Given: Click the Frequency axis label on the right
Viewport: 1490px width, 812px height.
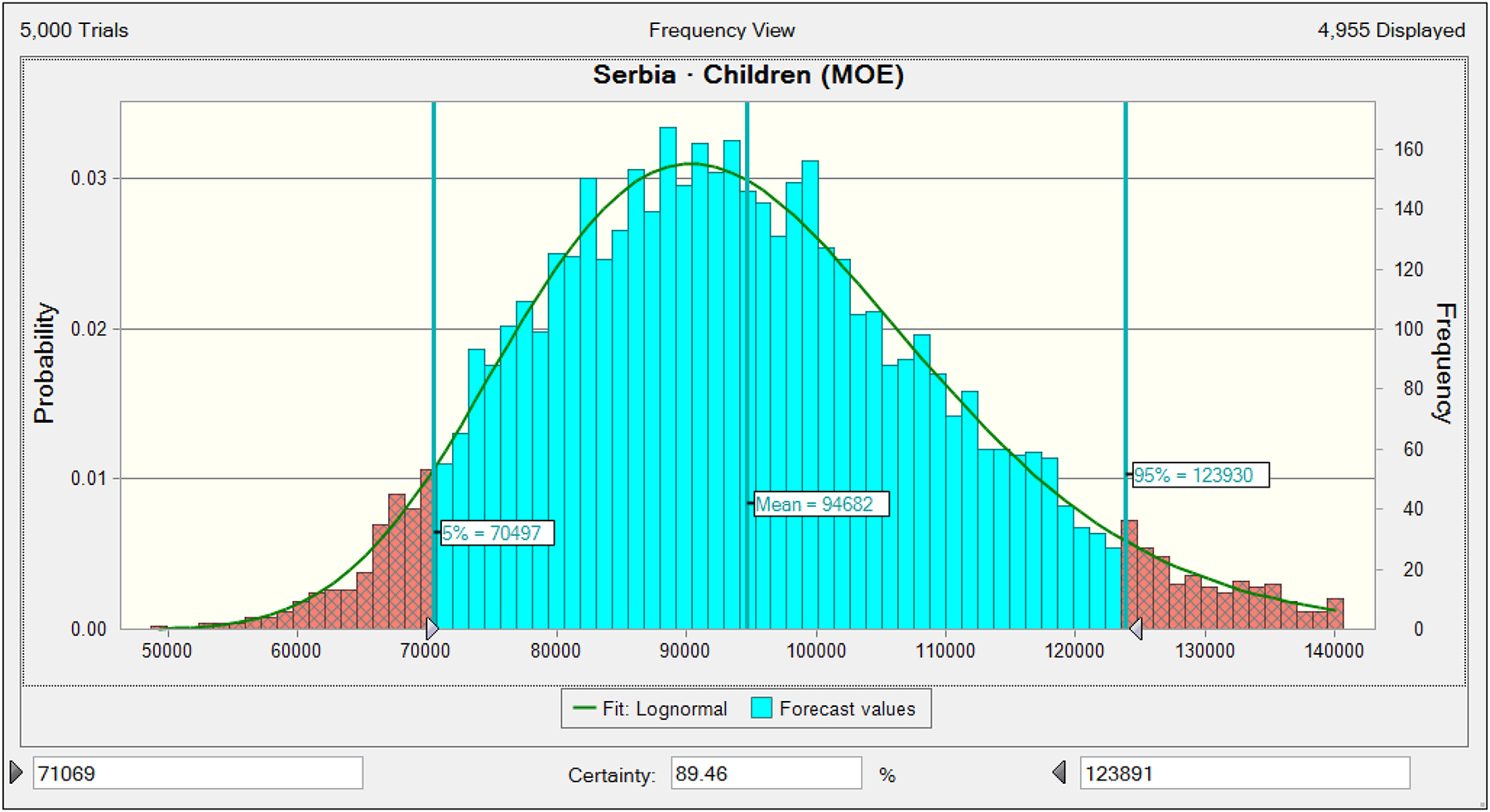Looking at the screenshot, I should point(1444,363).
